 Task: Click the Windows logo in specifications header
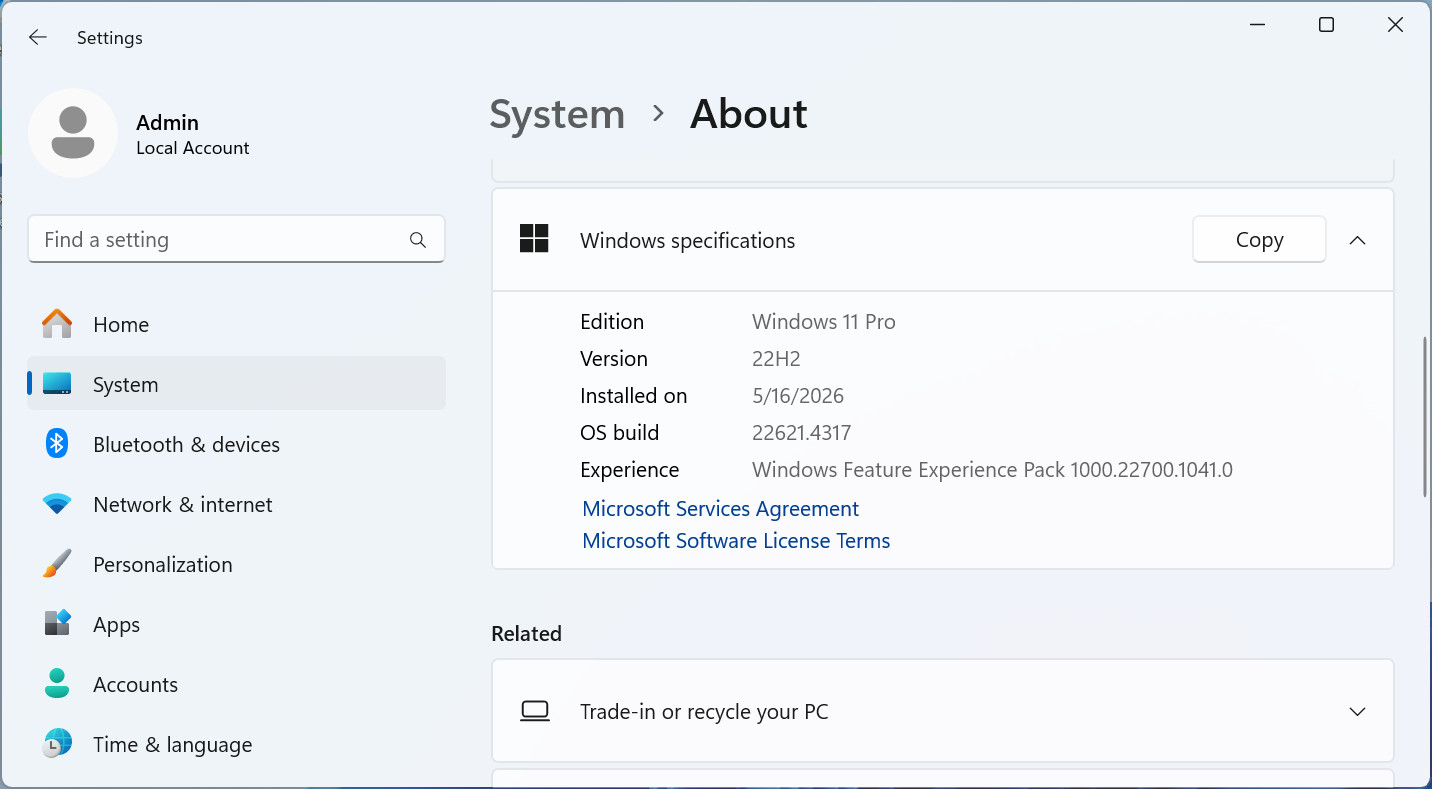534,239
